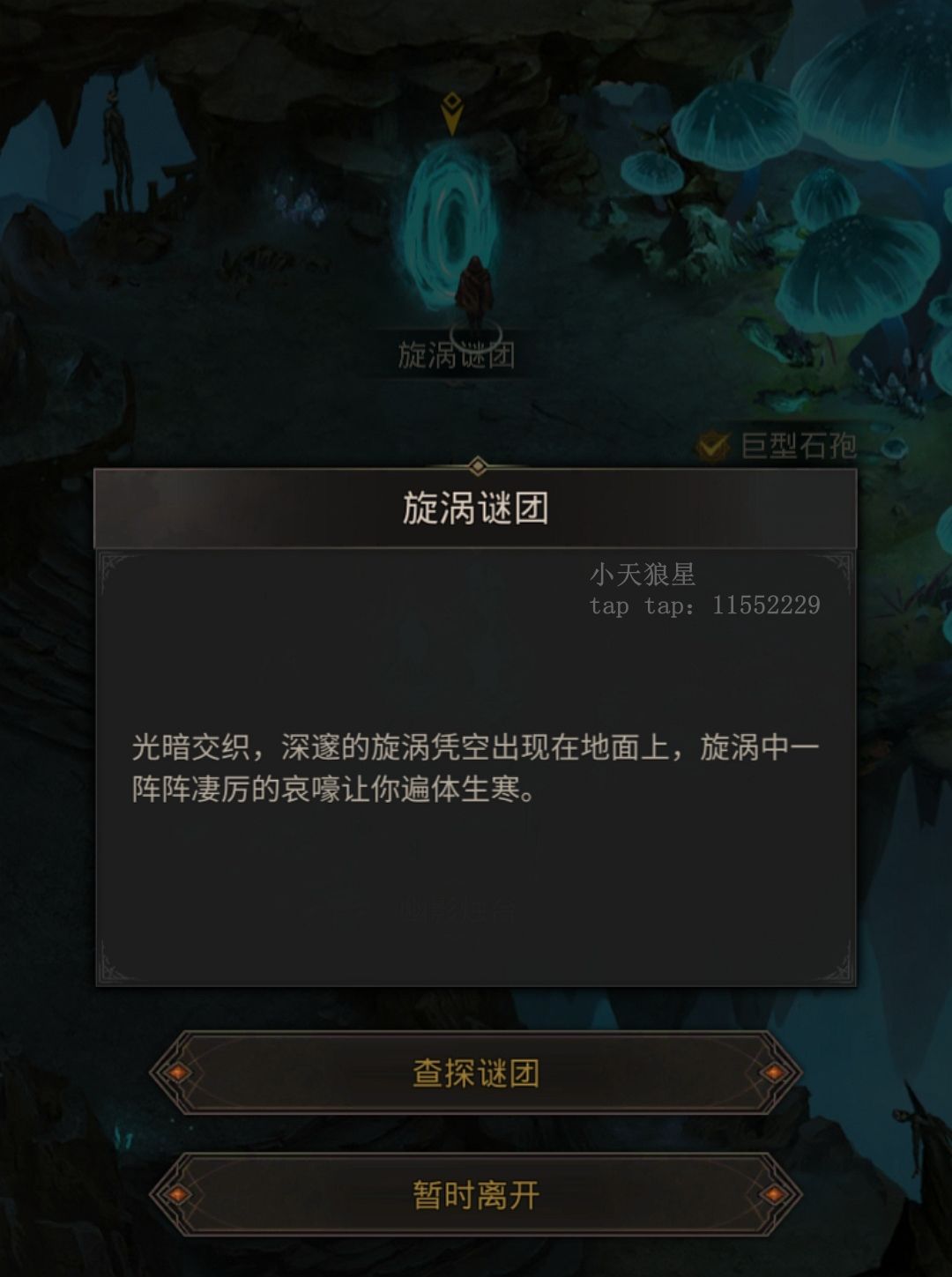Viewport: 952px width, 1277px height.
Task: Click the 查探谜团 button
Action: [476, 1073]
